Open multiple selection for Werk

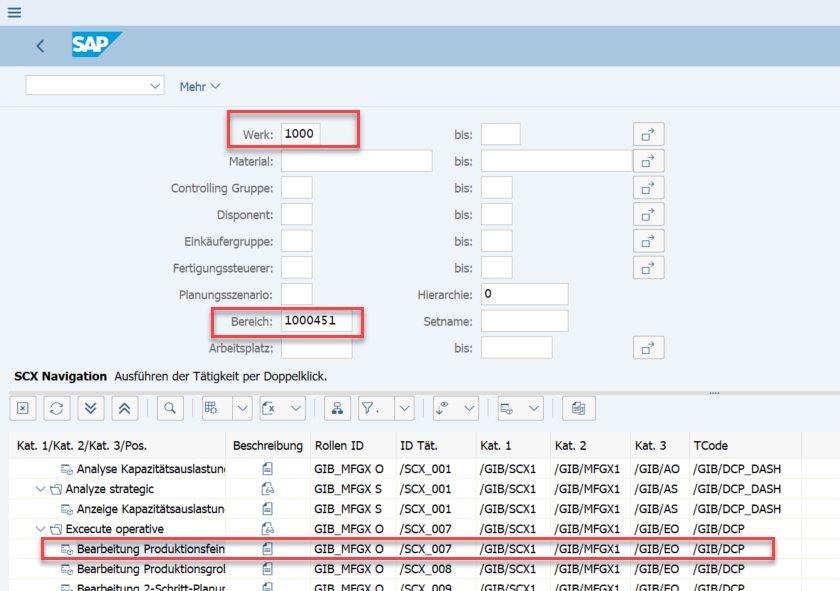(x=648, y=134)
